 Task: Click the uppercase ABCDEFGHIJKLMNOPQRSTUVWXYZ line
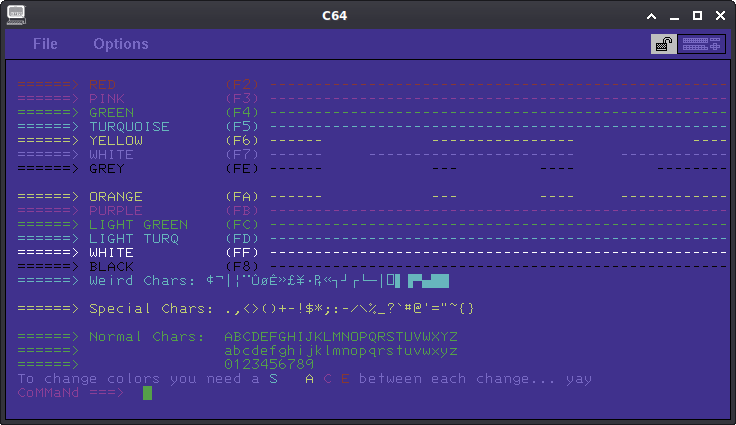[x=341, y=337]
